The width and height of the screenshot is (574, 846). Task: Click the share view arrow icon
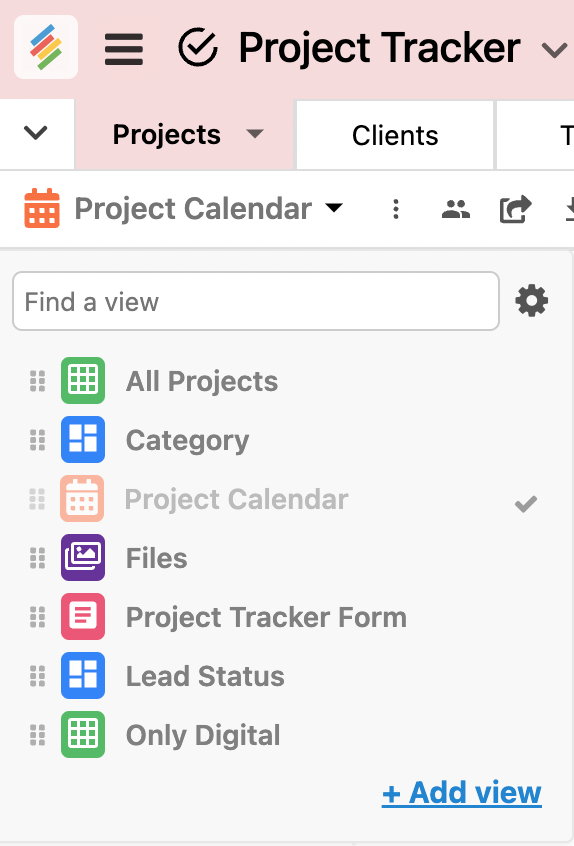(x=515, y=209)
